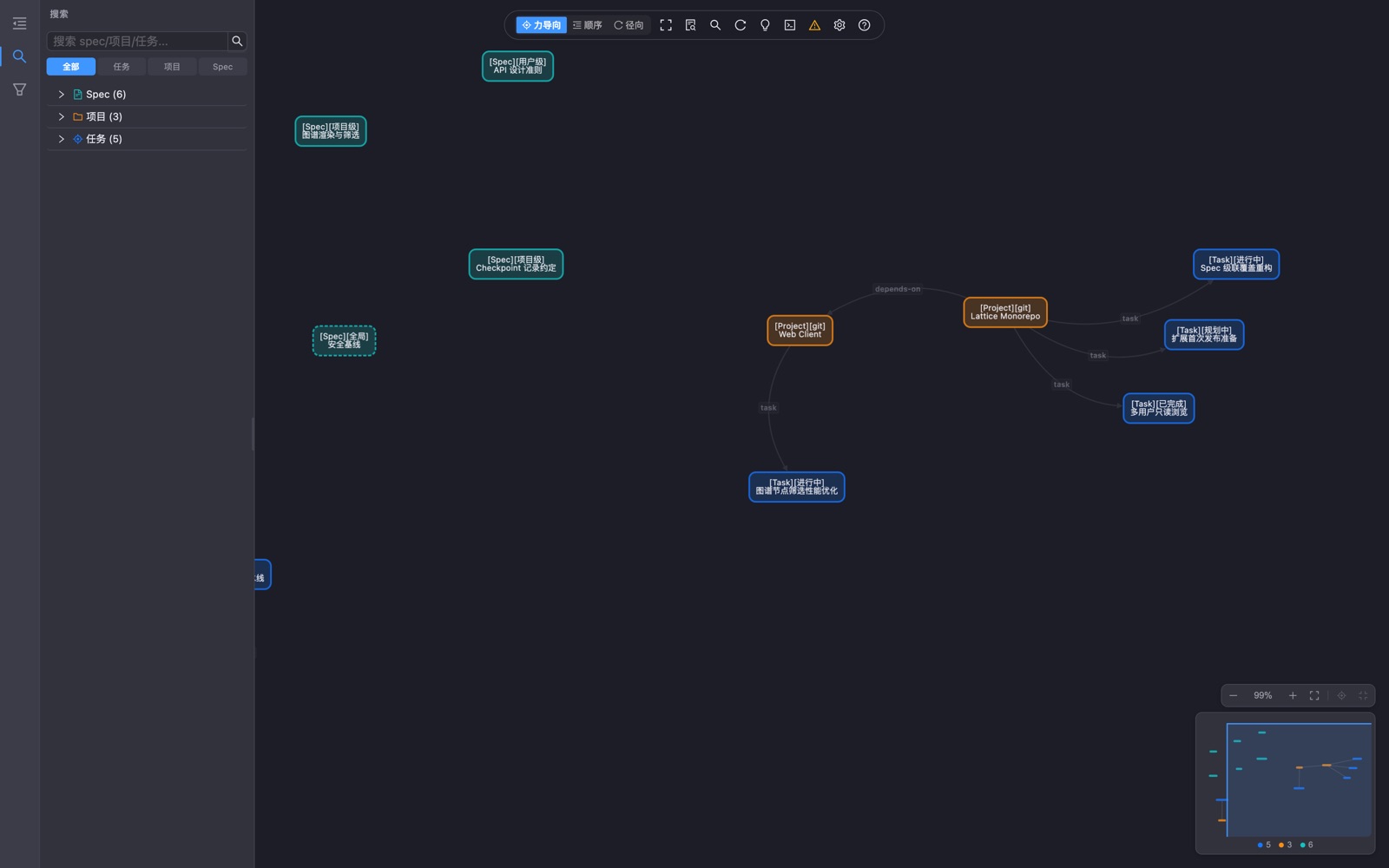Image resolution: width=1389 pixels, height=868 pixels.
Task: Switch to 力导向 force layout
Action: (x=541, y=25)
